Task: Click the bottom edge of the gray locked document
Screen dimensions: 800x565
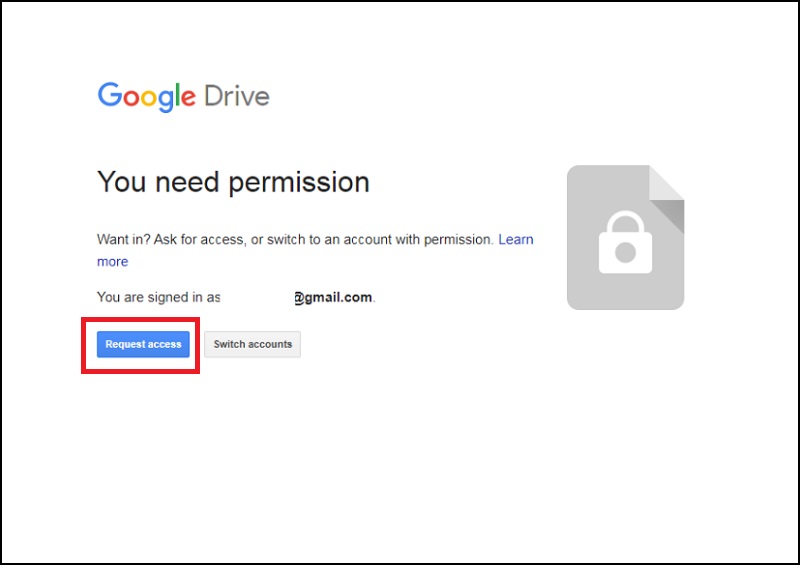Action: 625,307
